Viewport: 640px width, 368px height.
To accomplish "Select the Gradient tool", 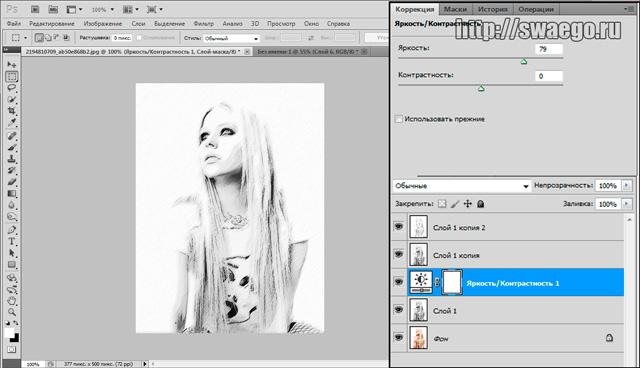I will pos(12,193).
